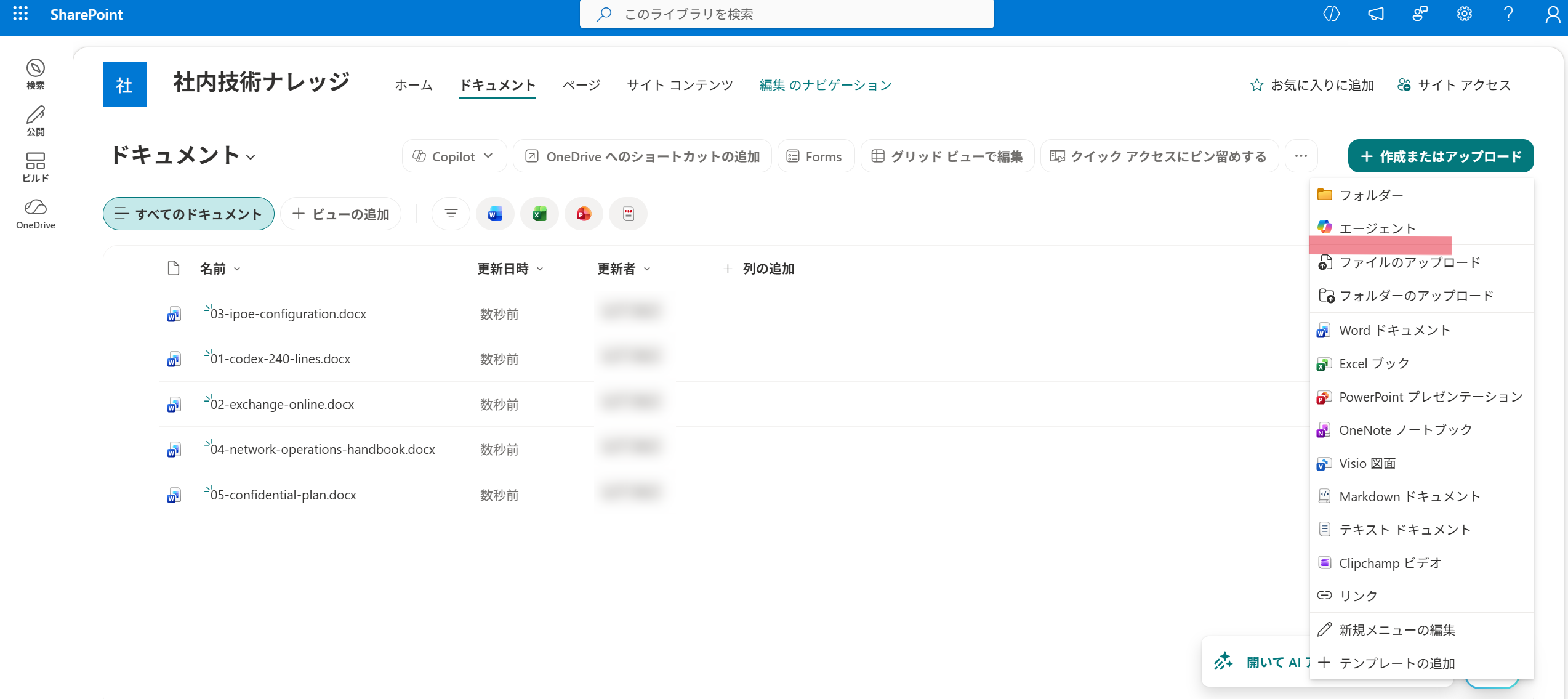Viewport: 1568px width, 699px height.
Task: Choose Visio 図面
Action: [1421, 464]
